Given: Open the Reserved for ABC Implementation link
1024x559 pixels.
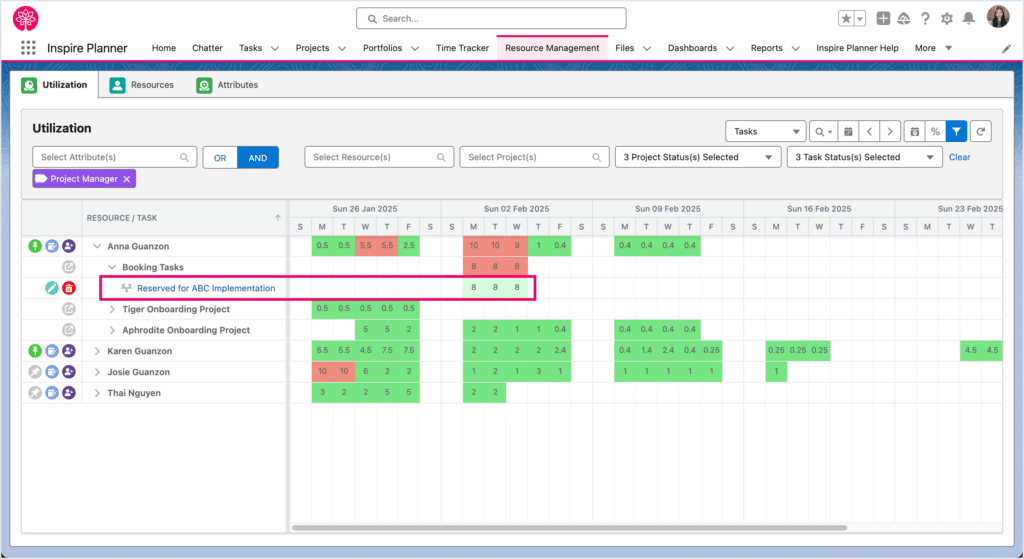Looking at the screenshot, I should click(206, 288).
